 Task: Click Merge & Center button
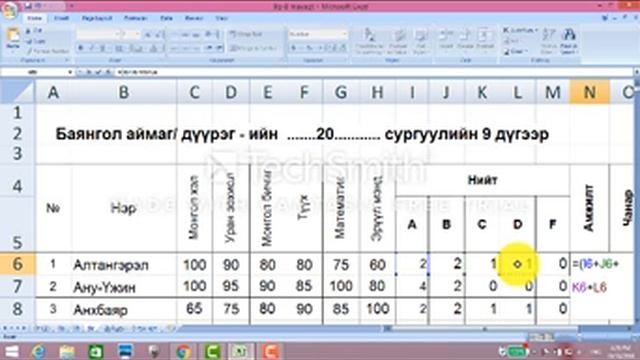click(x=252, y=48)
